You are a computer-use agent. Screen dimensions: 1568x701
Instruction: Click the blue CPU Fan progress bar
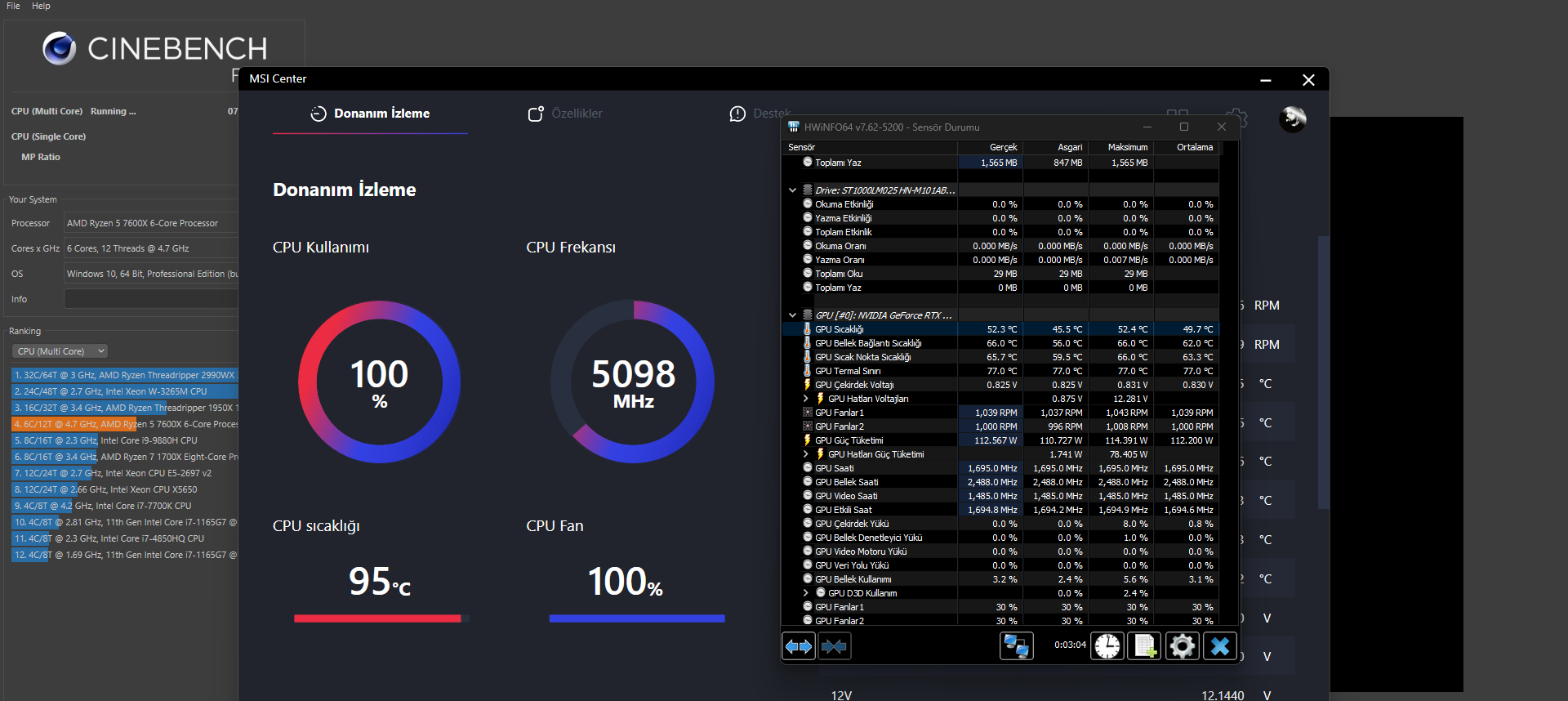click(637, 618)
